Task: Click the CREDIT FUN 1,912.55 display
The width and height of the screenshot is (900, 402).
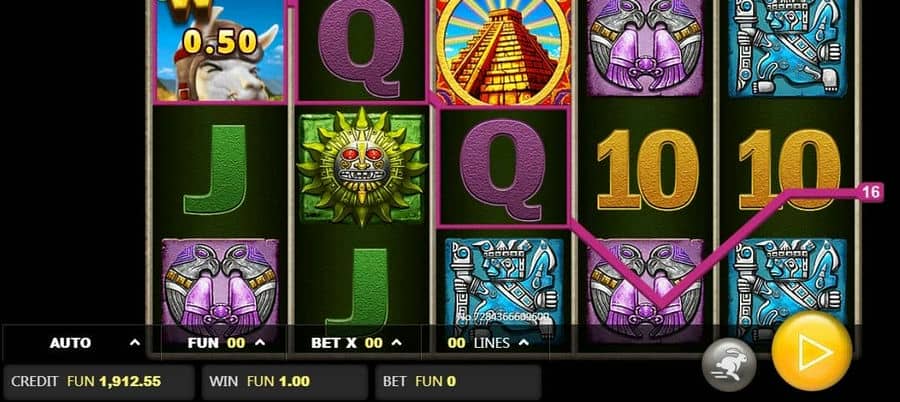Action: (99, 382)
